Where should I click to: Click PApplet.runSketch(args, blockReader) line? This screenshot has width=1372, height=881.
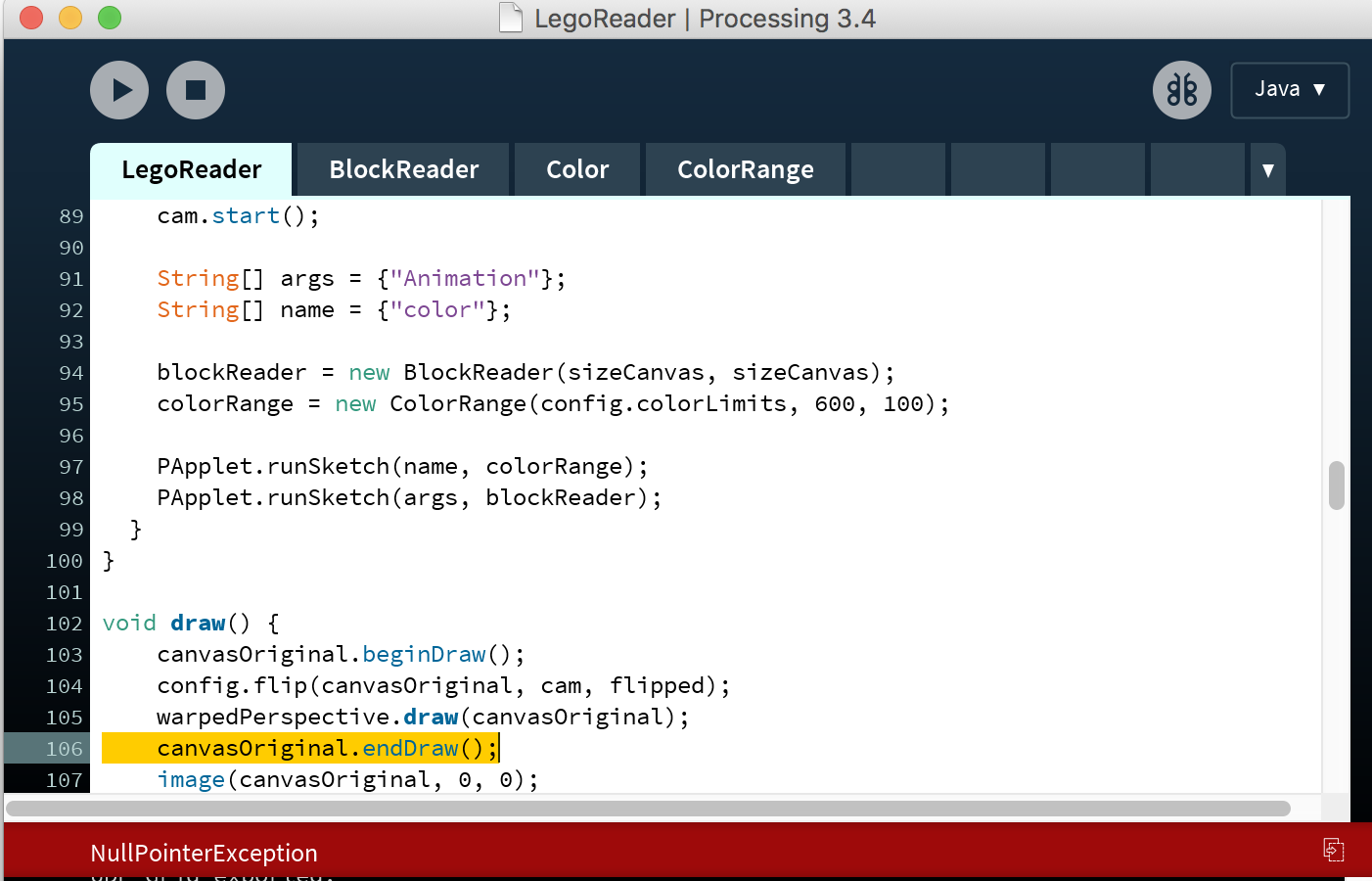[409, 498]
